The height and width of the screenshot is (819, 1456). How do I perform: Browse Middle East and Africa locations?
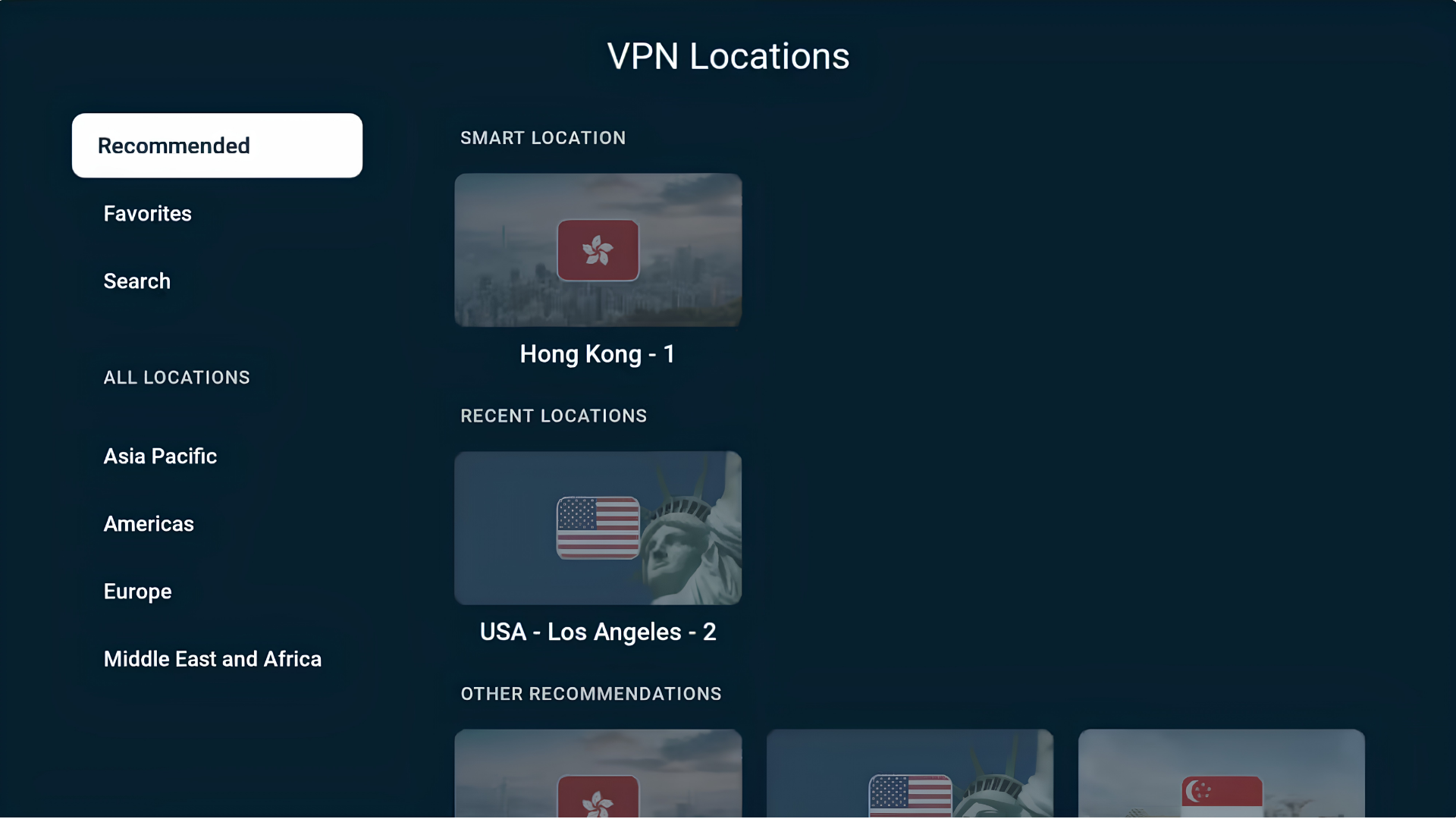tap(212, 659)
